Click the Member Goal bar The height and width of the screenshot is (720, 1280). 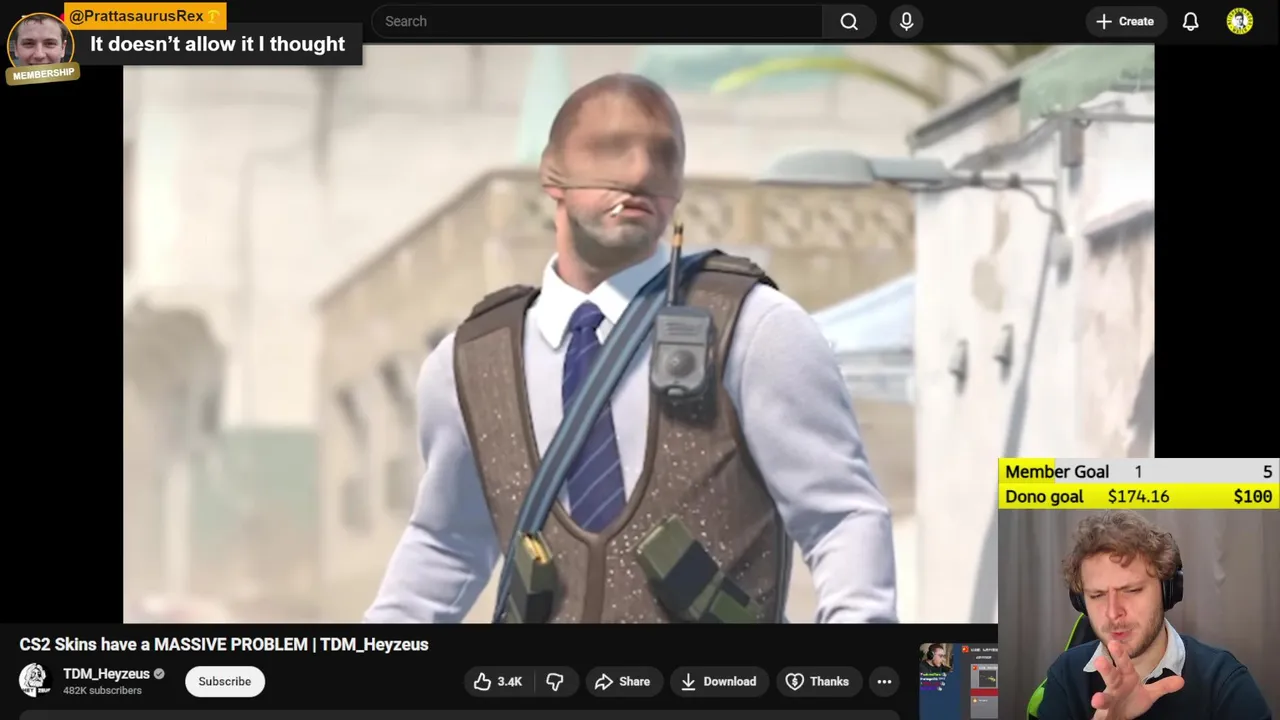1139,472
